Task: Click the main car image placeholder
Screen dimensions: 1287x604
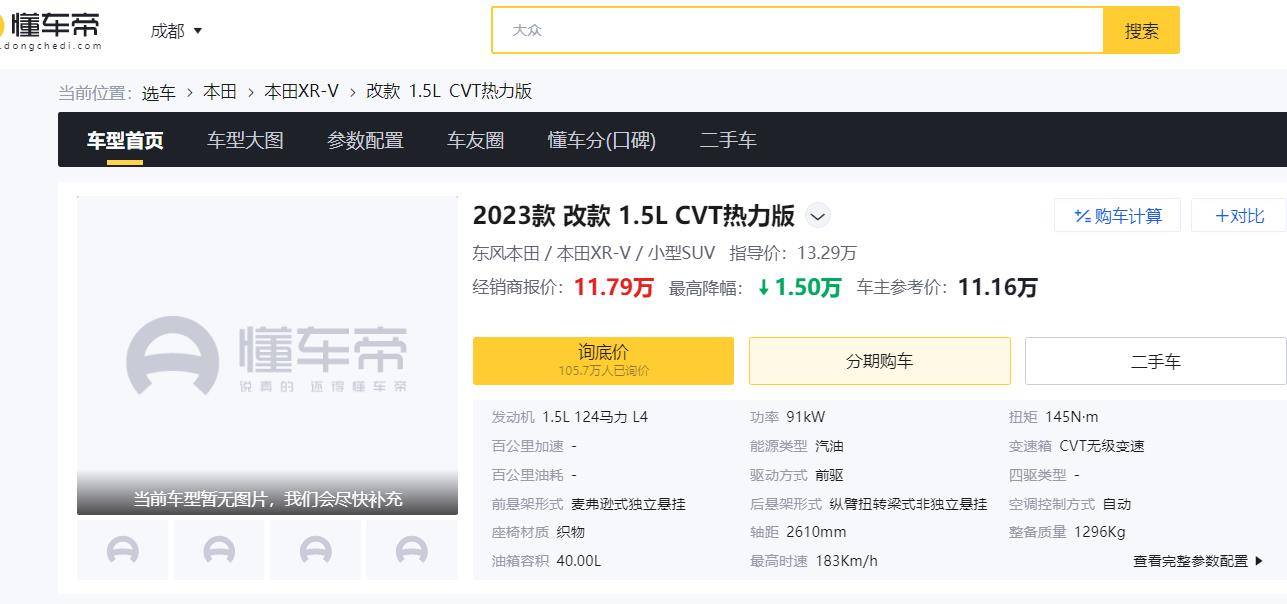Action: click(267, 355)
